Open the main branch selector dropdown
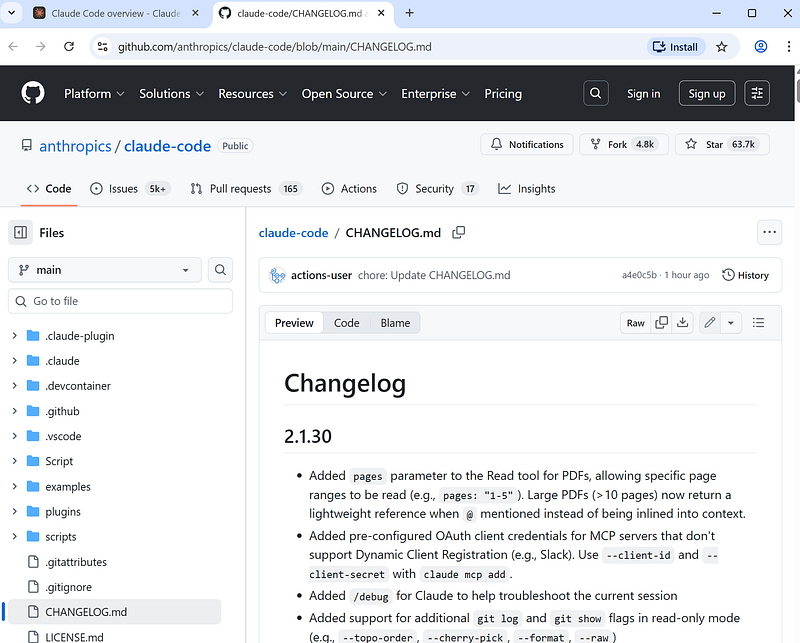 pos(105,270)
